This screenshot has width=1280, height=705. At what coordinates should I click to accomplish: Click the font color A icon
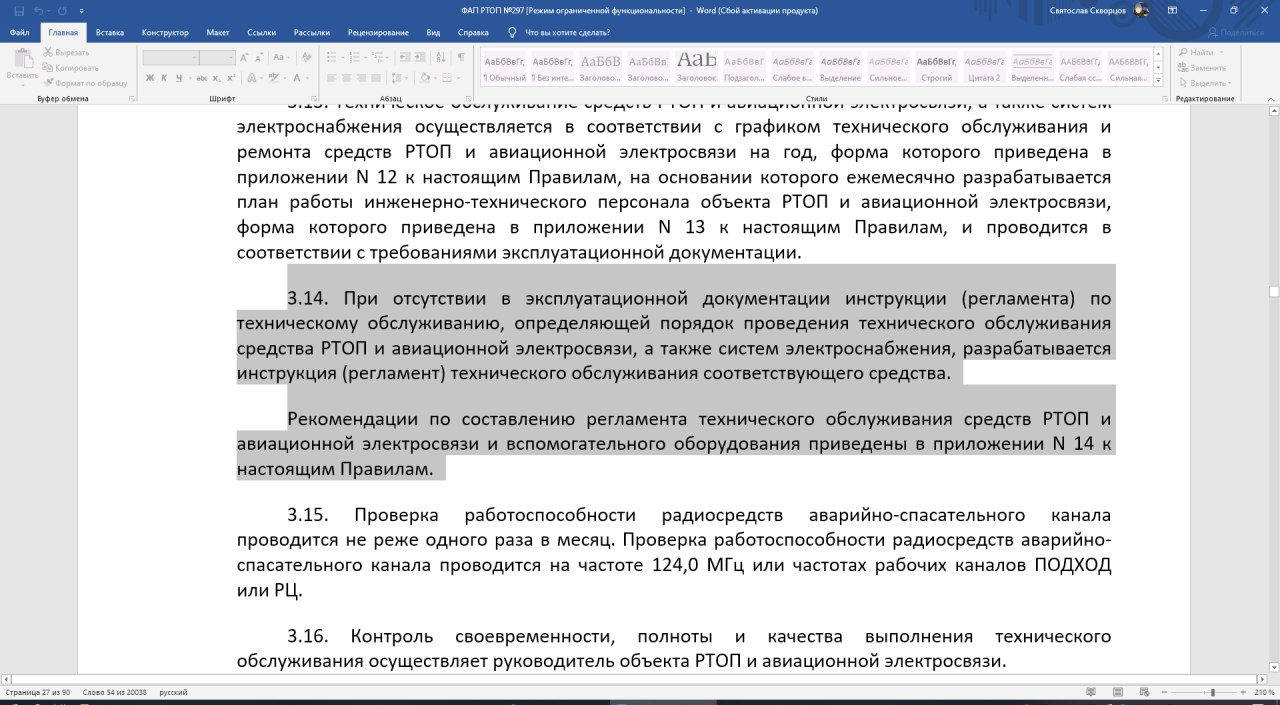pos(297,78)
